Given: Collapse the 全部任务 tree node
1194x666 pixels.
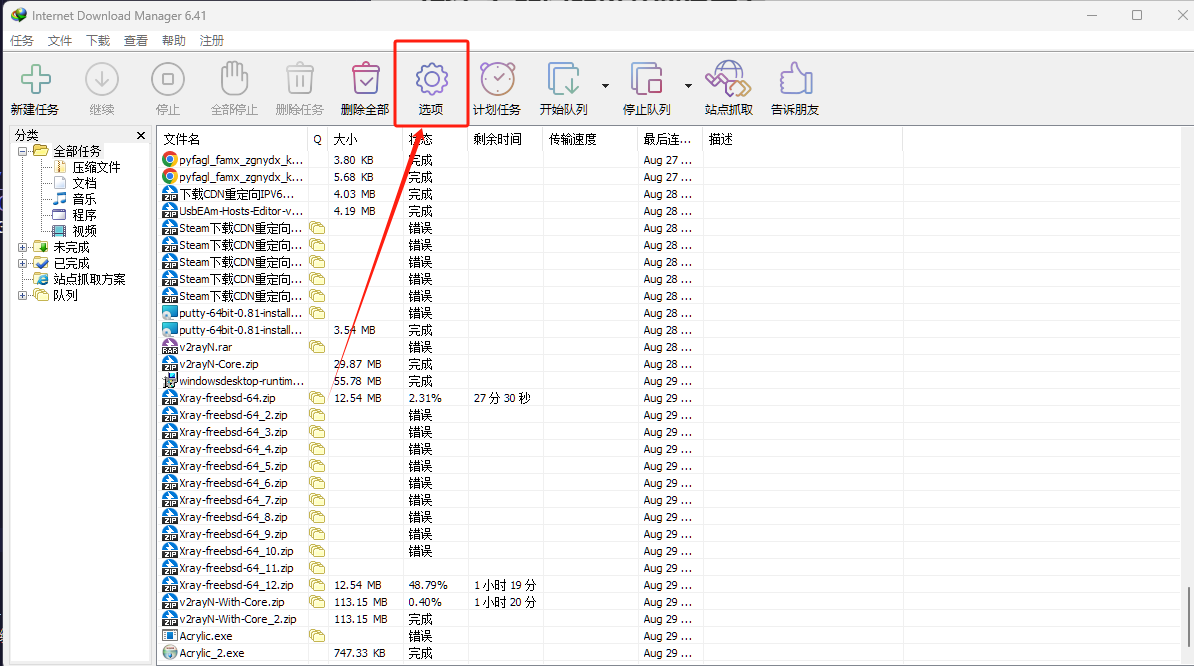Looking at the screenshot, I should point(23,151).
